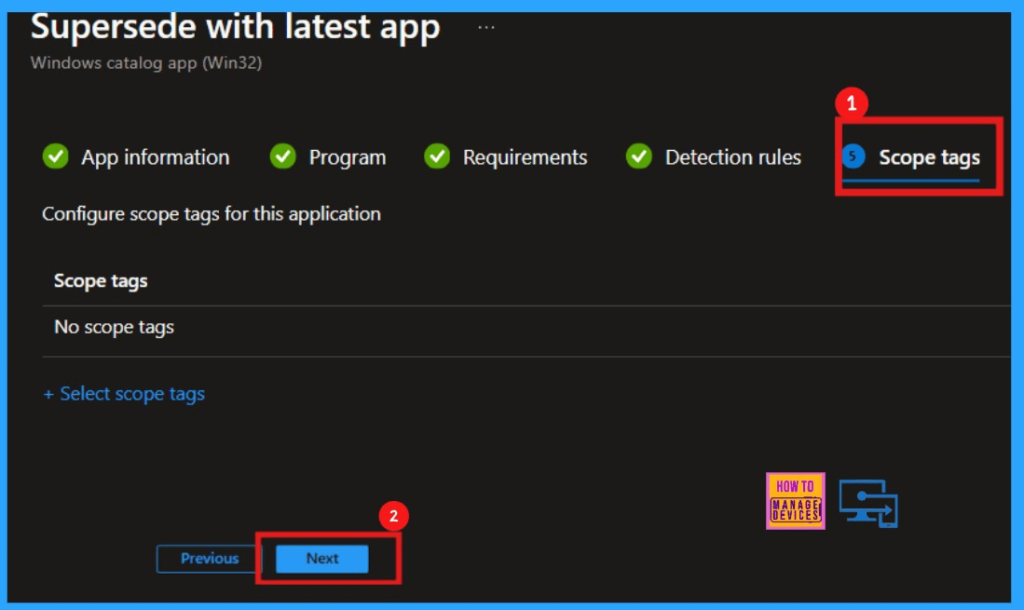Click the Select scope tags link
Screen dimensions: 1024x610
point(124,394)
